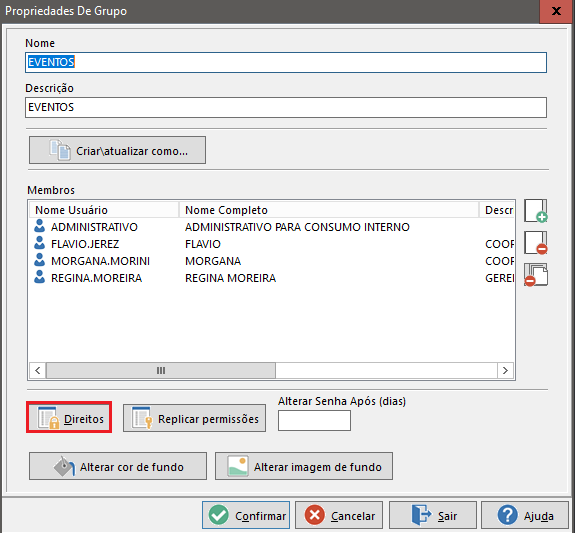This screenshot has height=533, width=575.
Task: Click Criar\atualizar como... button
Action: tap(117, 150)
